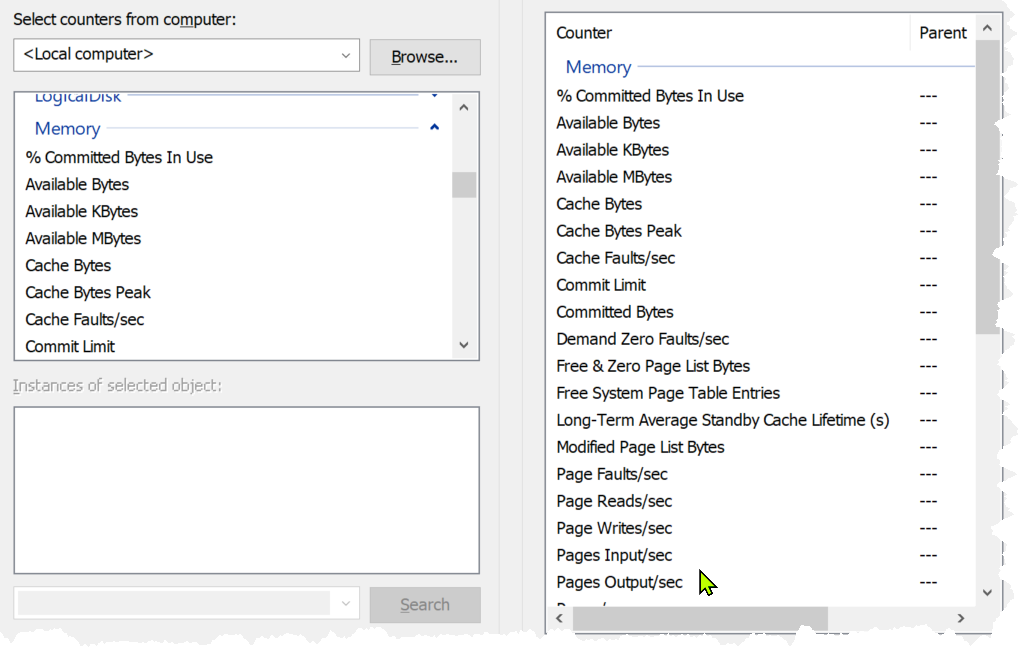Click the available counters list scrollbar thumb

(464, 185)
